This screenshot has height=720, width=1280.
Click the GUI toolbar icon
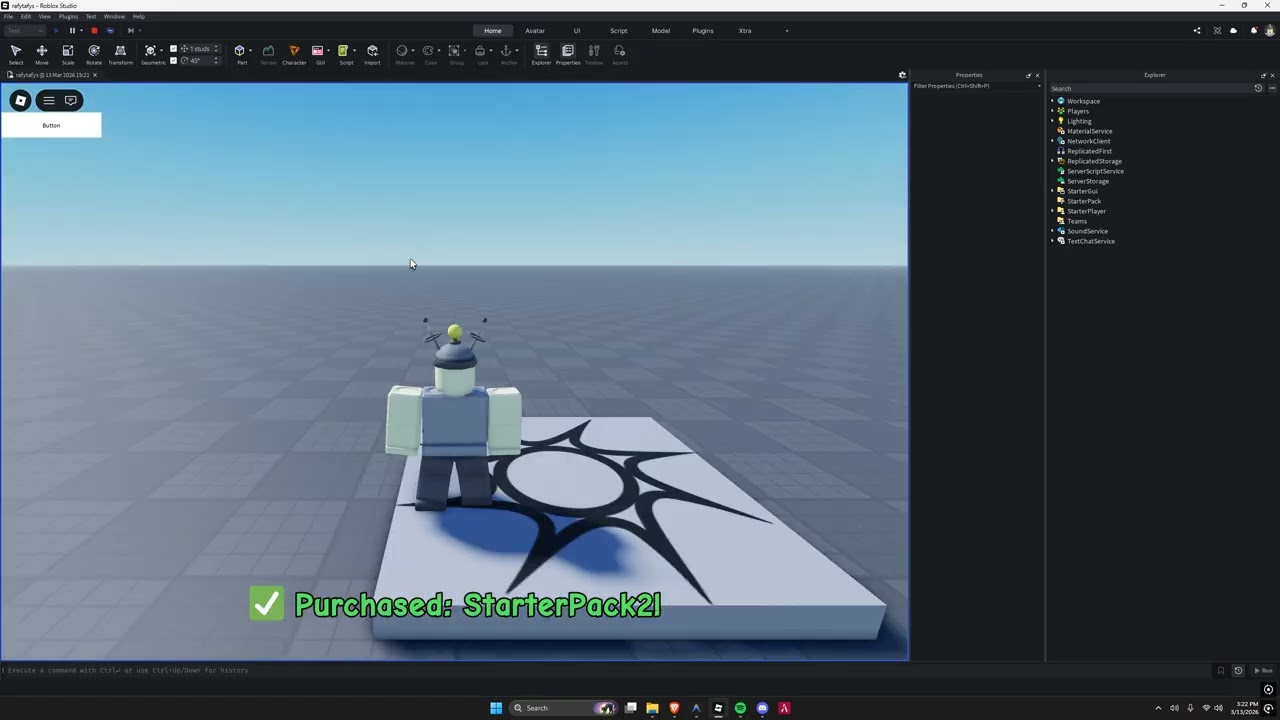pyautogui.click(x=319, y=54)
